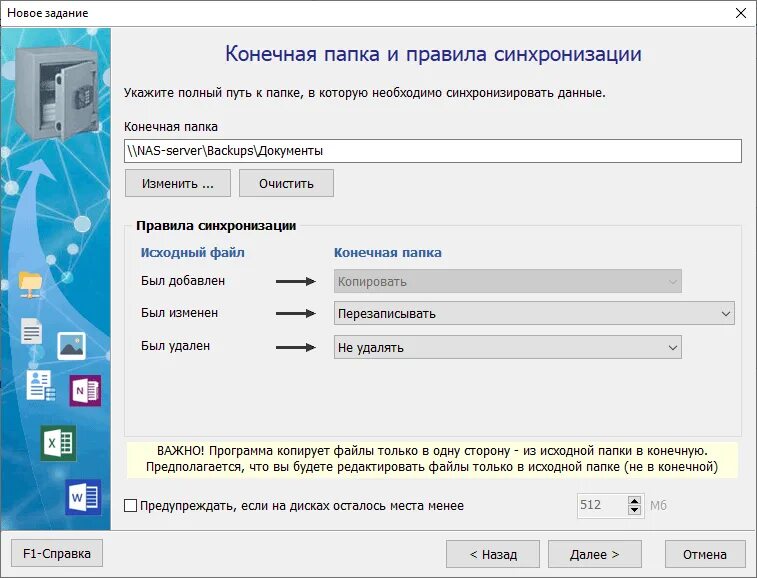Cancel the wizard with the Отмена button
This screenshot has width=757, height=578.
tap(705, 554)
